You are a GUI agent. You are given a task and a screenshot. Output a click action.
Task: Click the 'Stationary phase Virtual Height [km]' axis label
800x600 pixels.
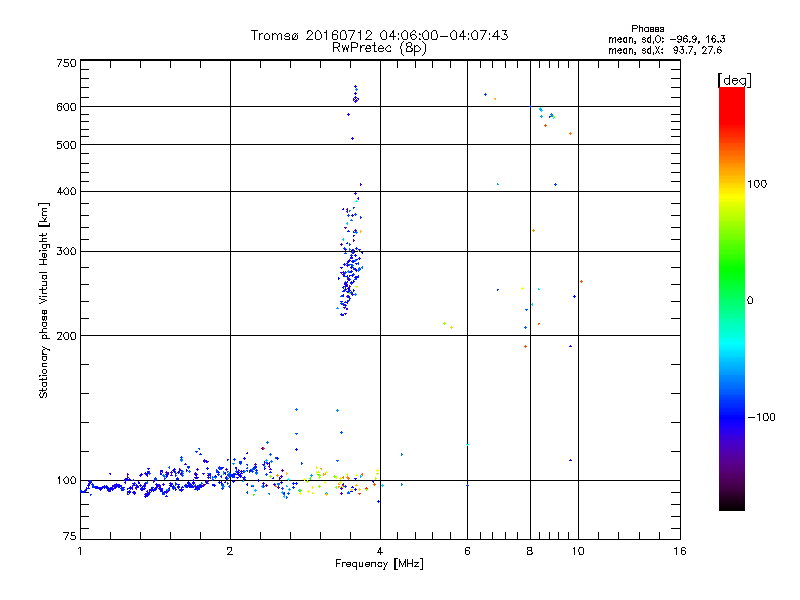coord(44,300)
